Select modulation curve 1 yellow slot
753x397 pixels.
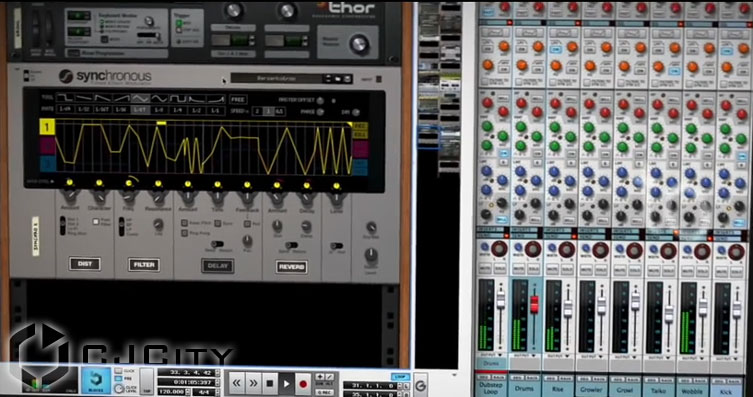tap(47, 127)
